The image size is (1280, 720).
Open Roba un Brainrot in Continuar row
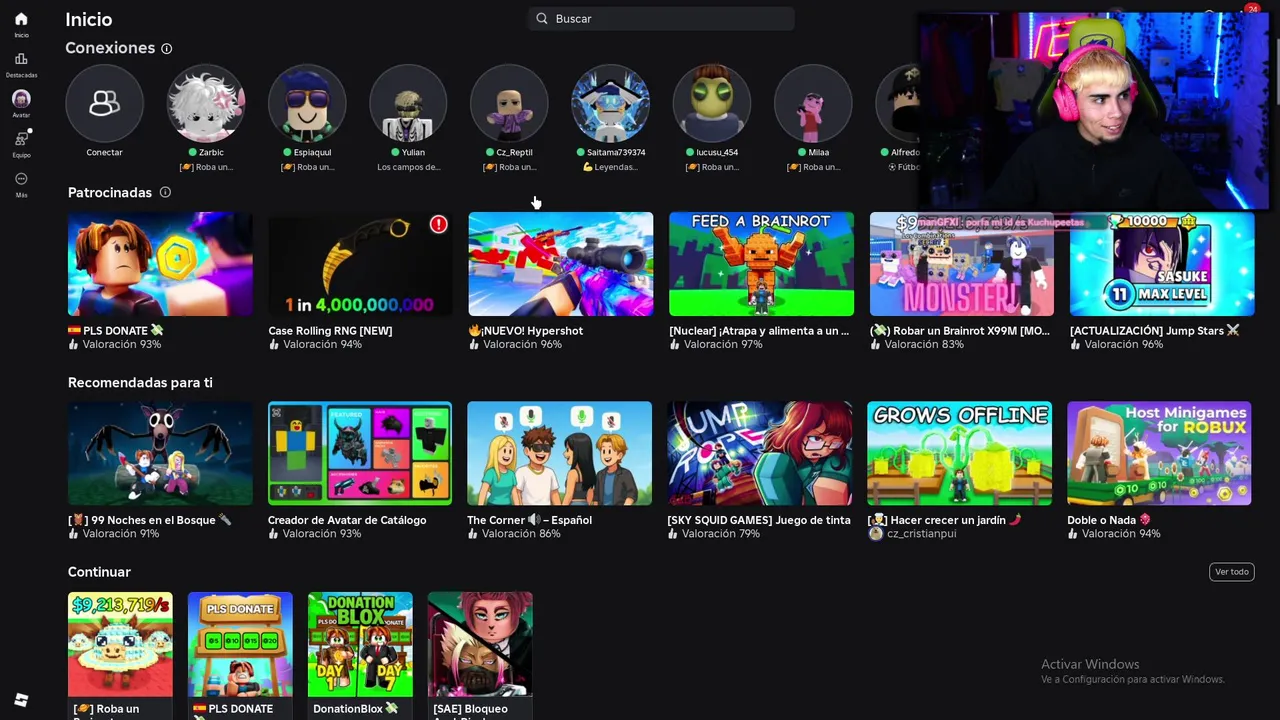point(120,644)
